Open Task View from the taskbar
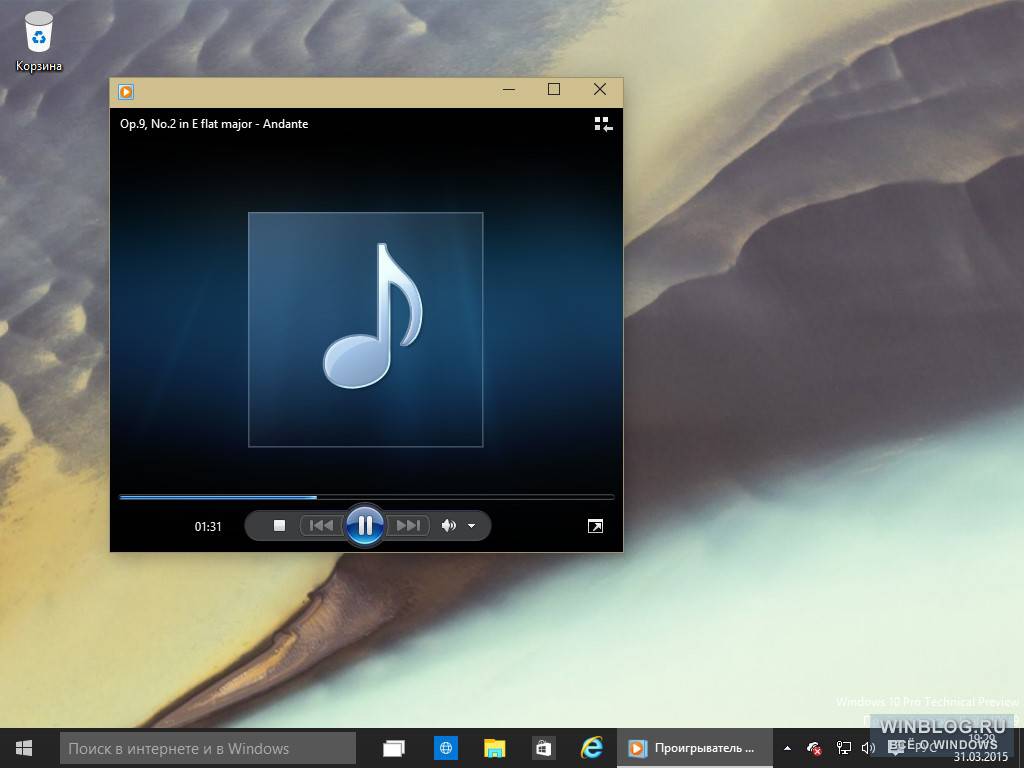 click(x=394, y=748)
